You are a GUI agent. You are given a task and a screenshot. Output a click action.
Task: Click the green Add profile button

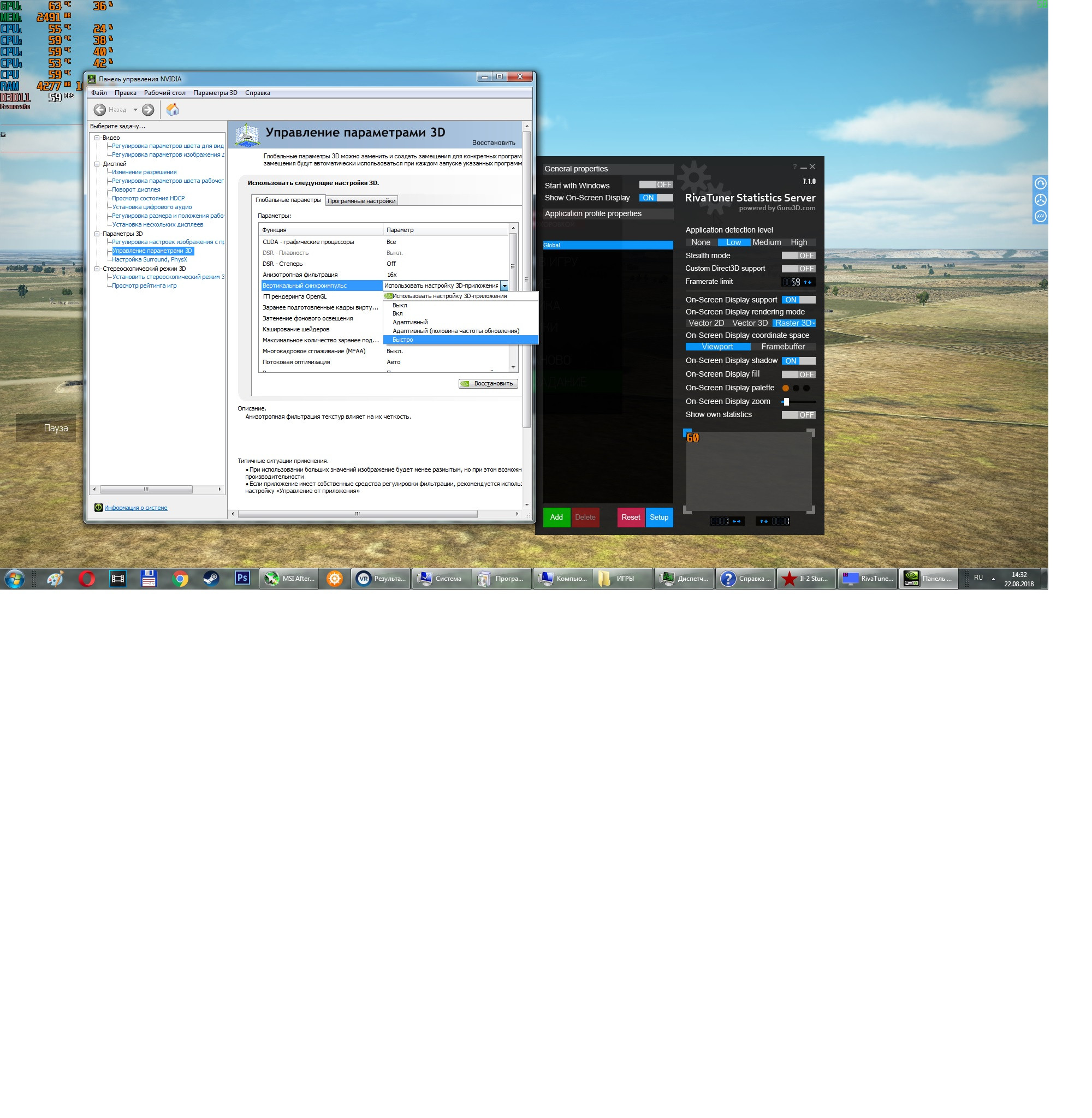(x=556, y=517)
